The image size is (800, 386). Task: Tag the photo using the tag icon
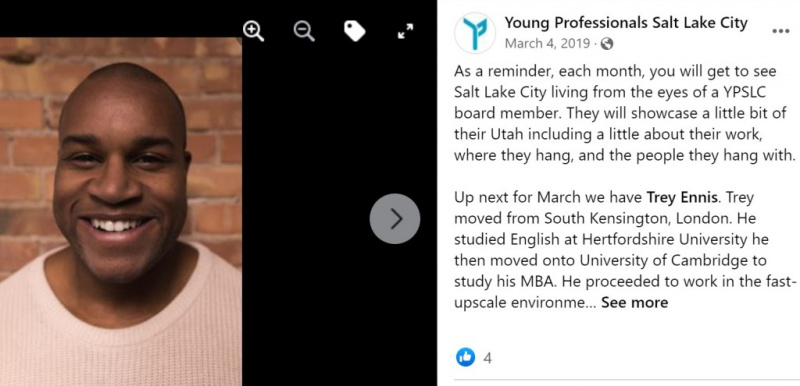pyautogui.click(x=355, y=32)
